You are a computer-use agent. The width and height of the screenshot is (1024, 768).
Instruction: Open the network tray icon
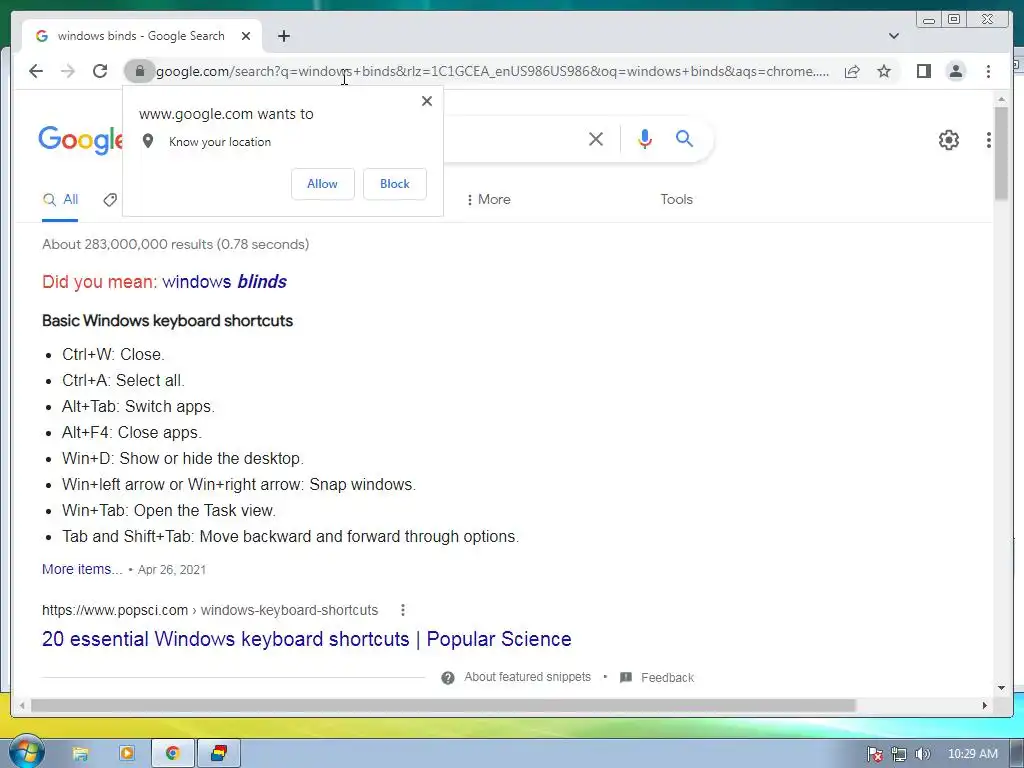point(899,754)
